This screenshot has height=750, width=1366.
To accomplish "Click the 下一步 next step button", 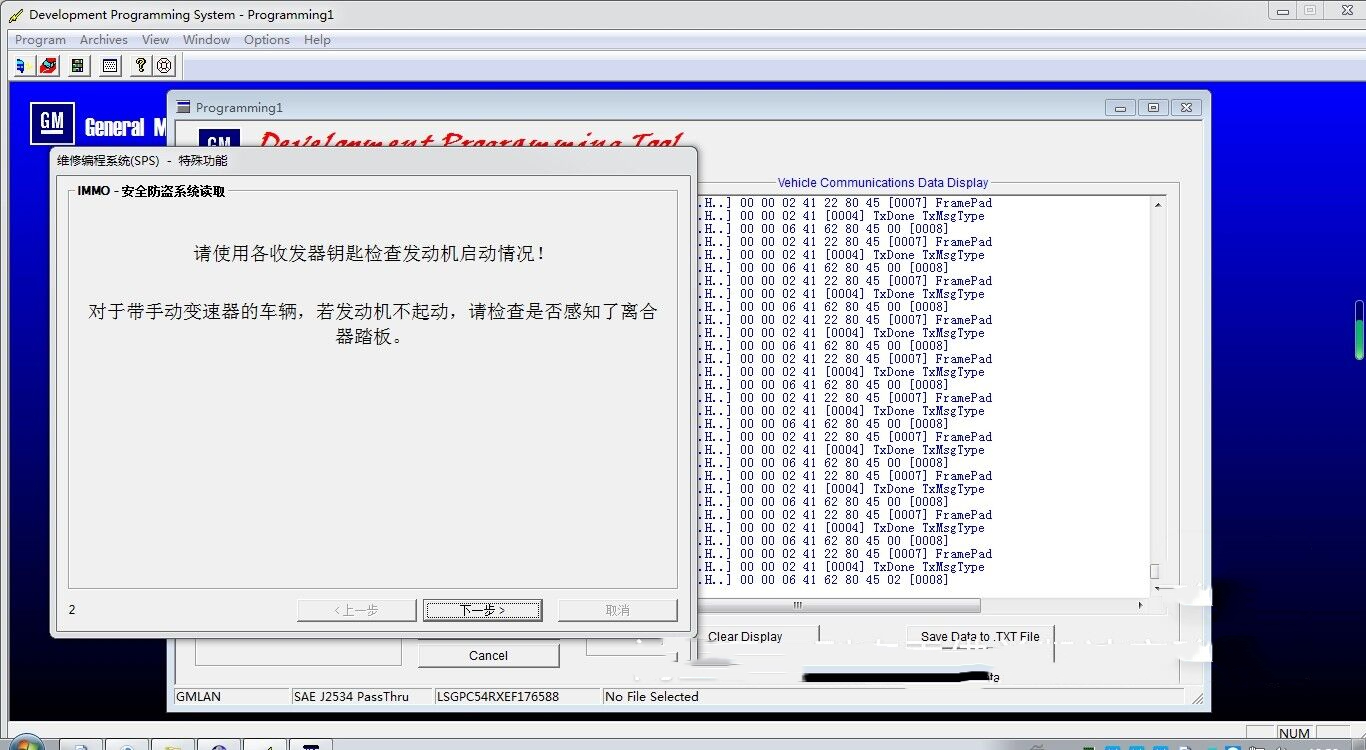I will [483, 610].
